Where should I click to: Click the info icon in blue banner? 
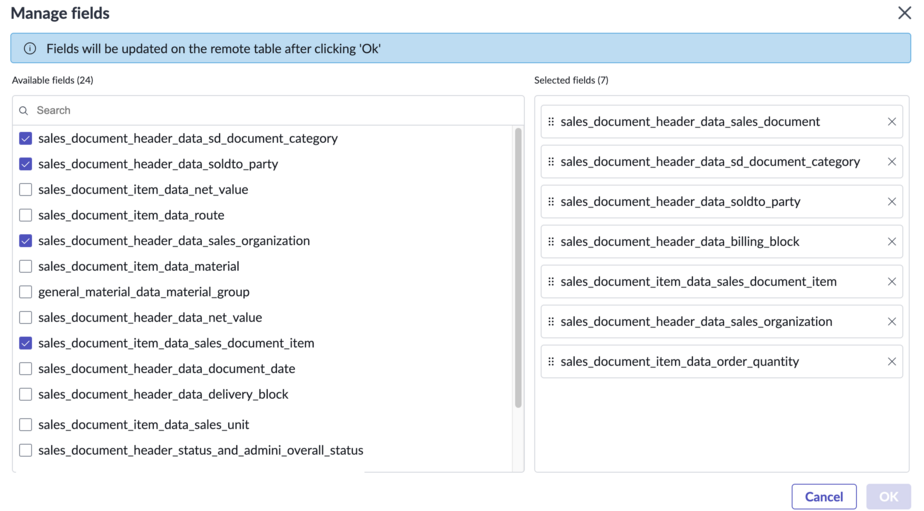29,48
